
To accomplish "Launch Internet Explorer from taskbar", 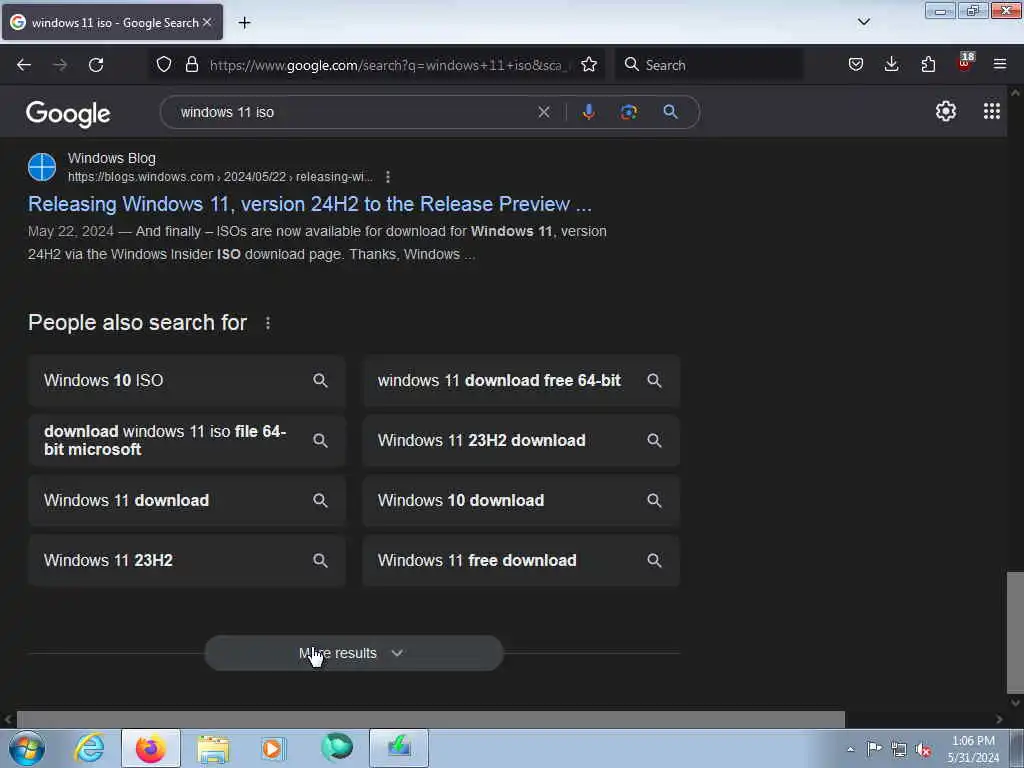I will point(89,748).
